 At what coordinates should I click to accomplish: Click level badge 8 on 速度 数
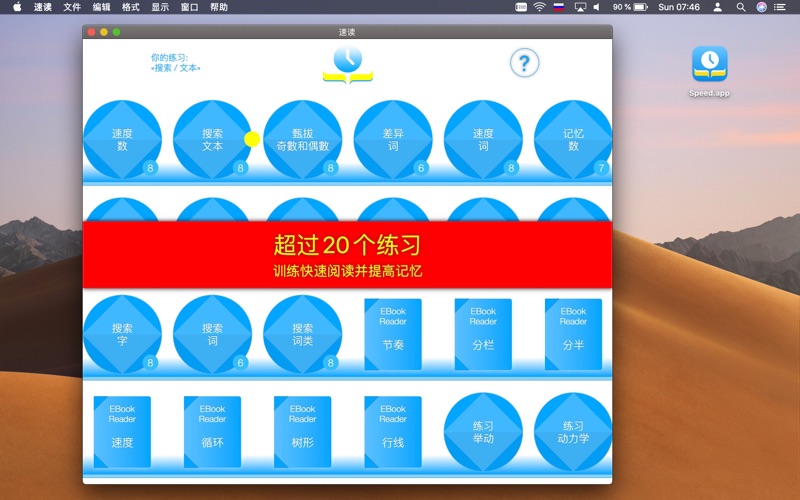point(151,168)
